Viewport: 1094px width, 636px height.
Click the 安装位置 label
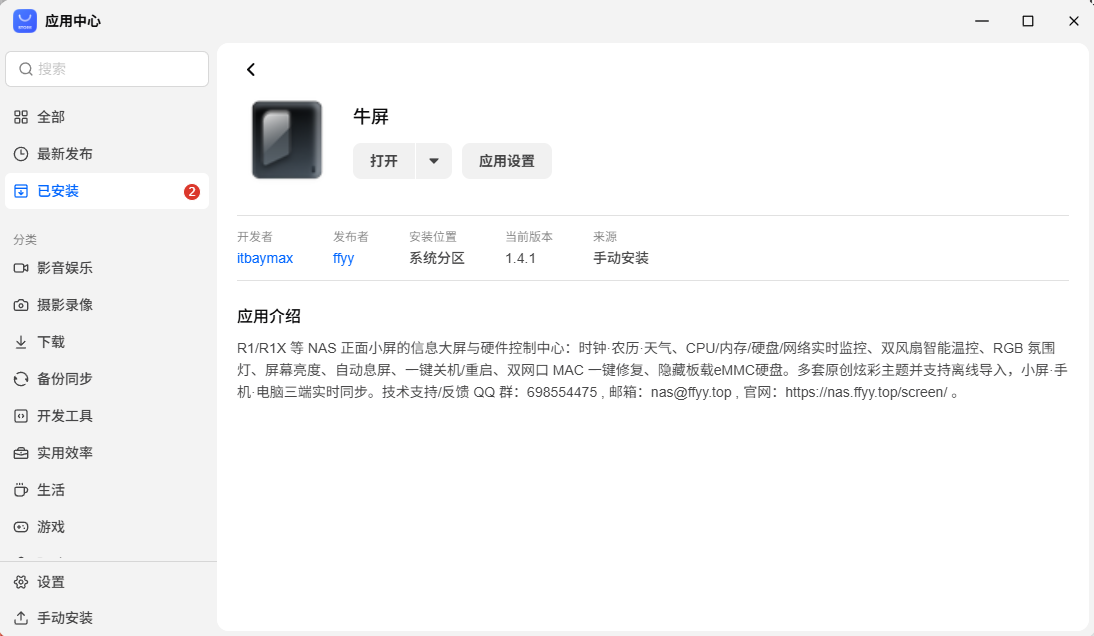(433, 236)
